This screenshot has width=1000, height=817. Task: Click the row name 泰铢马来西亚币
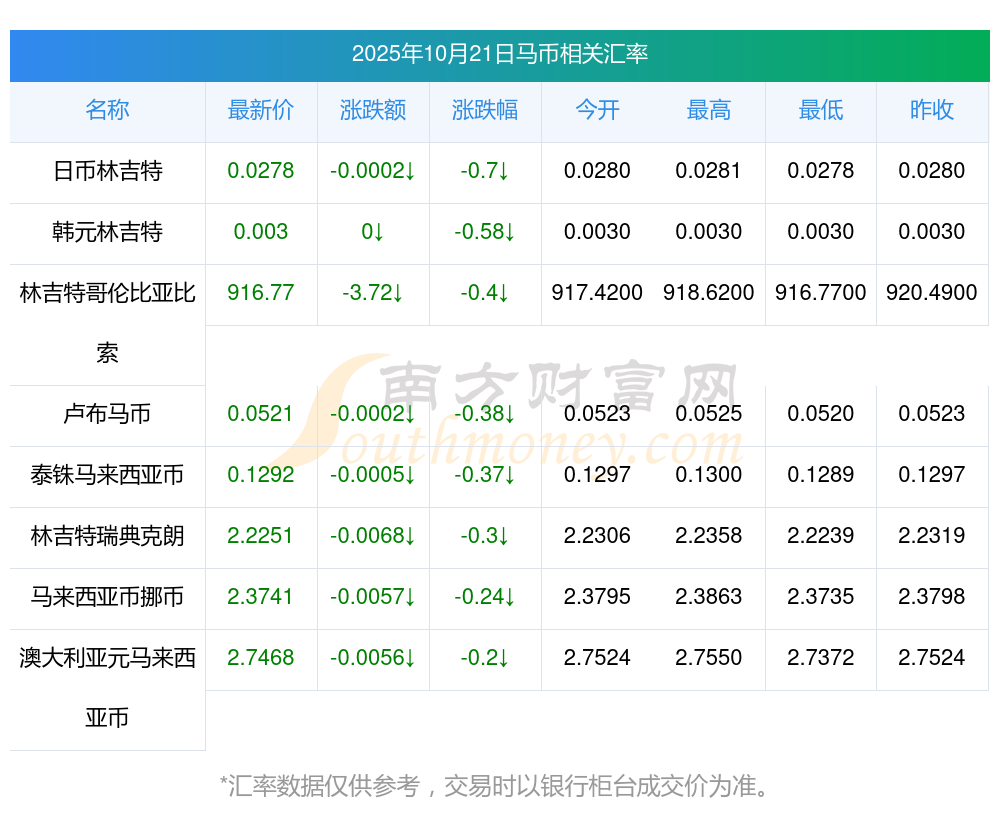coord(107,475)
